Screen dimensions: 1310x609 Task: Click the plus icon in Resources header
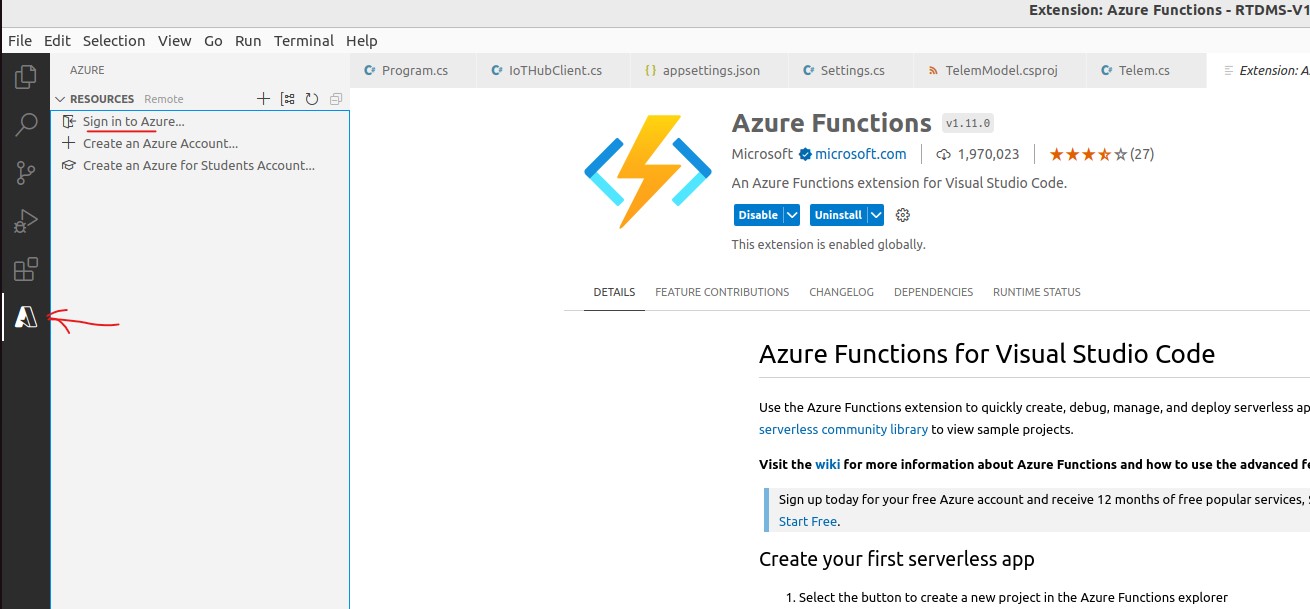263,99
